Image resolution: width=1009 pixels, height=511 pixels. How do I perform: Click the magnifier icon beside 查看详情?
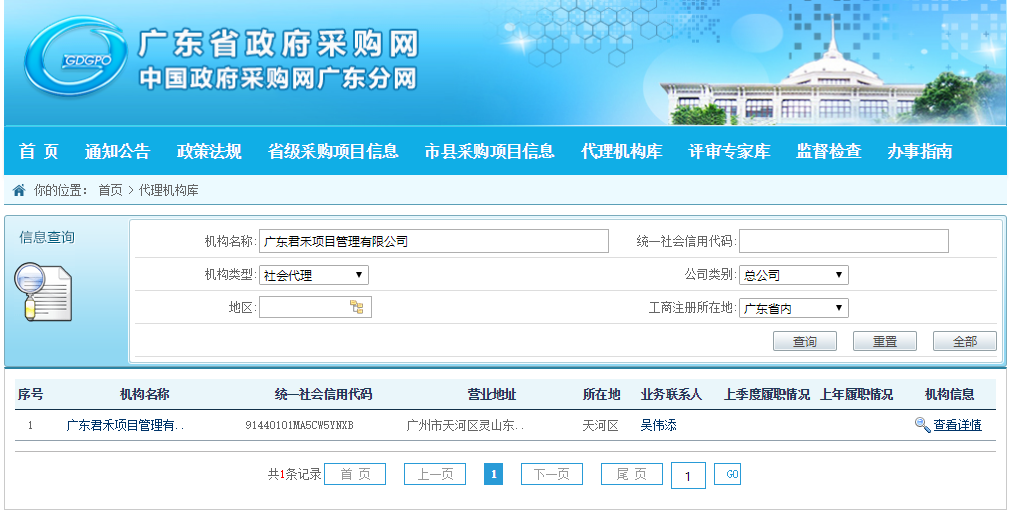point(922,425)
